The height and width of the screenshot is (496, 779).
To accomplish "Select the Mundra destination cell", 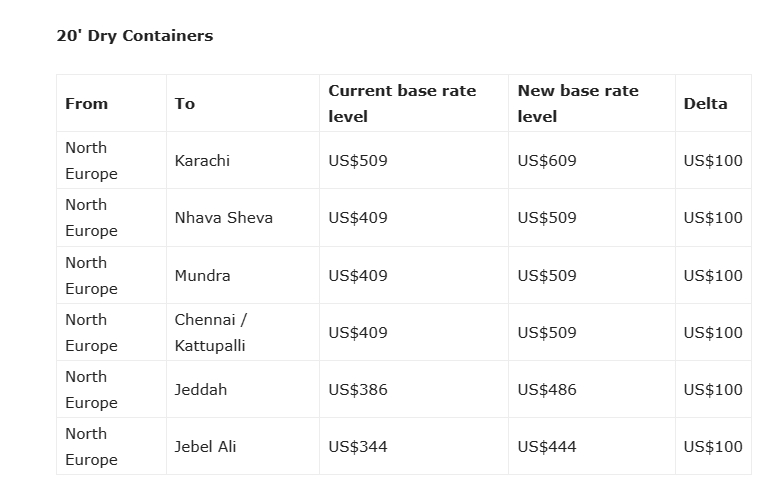I will 202,276.
